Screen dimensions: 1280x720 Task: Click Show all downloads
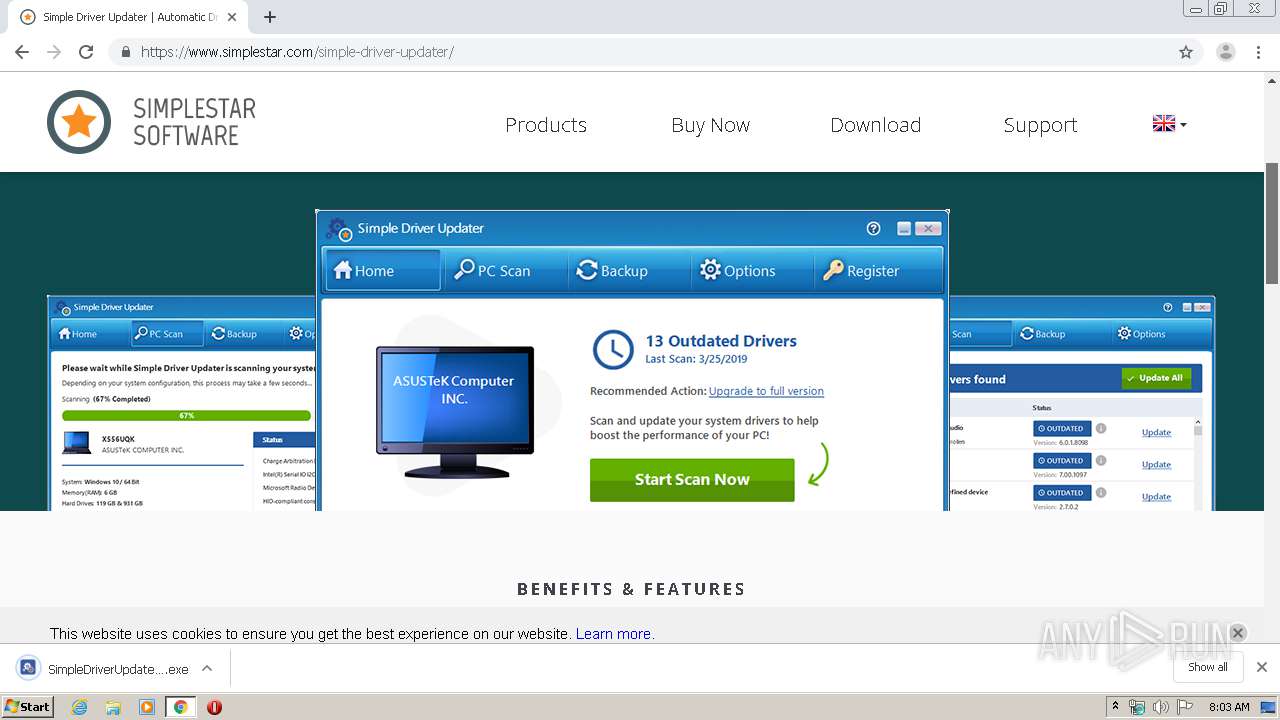tap(1208, 667)
